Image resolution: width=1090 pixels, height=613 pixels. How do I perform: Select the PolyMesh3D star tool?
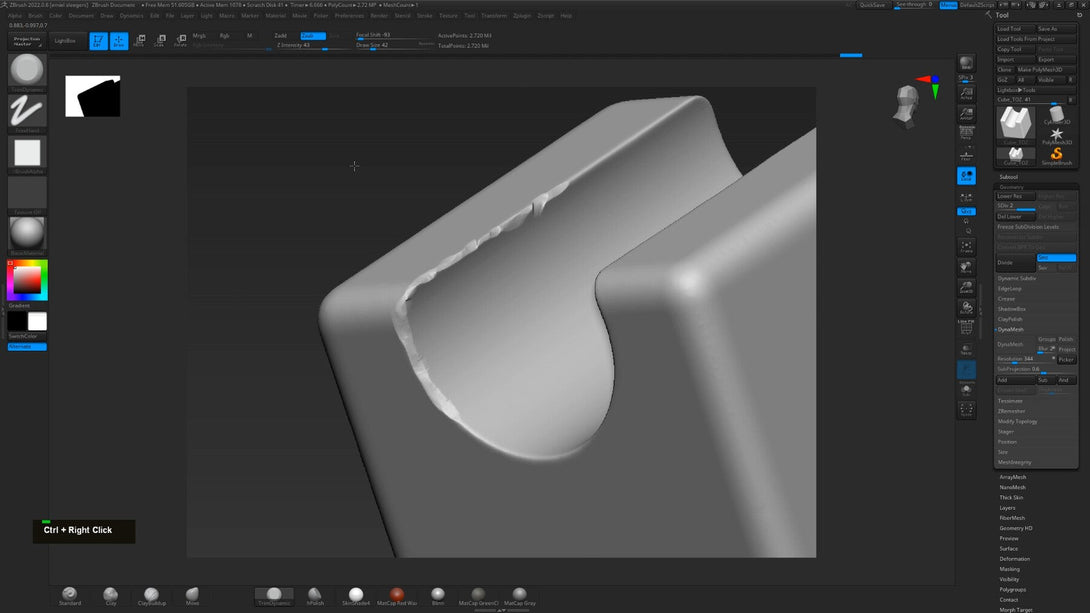point(1057,136)
